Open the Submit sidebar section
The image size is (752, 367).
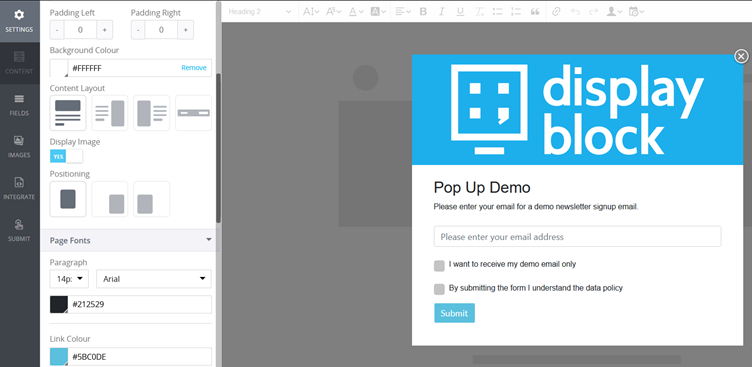tap(19, 230)
